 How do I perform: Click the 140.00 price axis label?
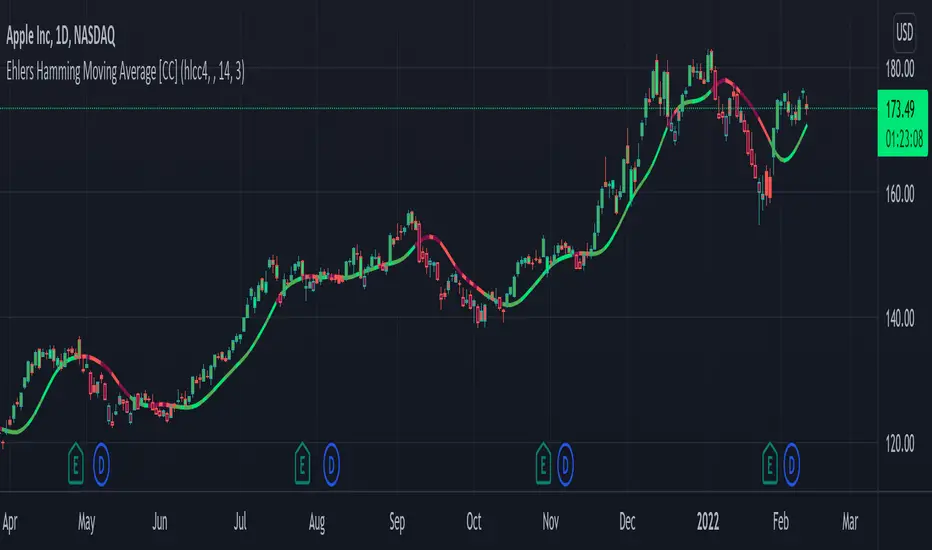click(900, 319)
